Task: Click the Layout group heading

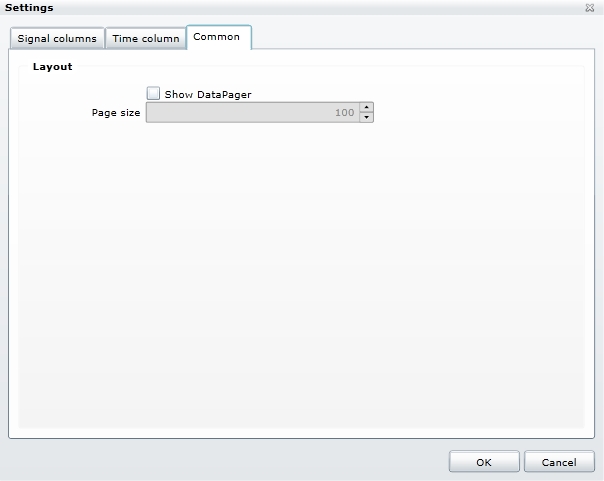Action: [52, 67]
